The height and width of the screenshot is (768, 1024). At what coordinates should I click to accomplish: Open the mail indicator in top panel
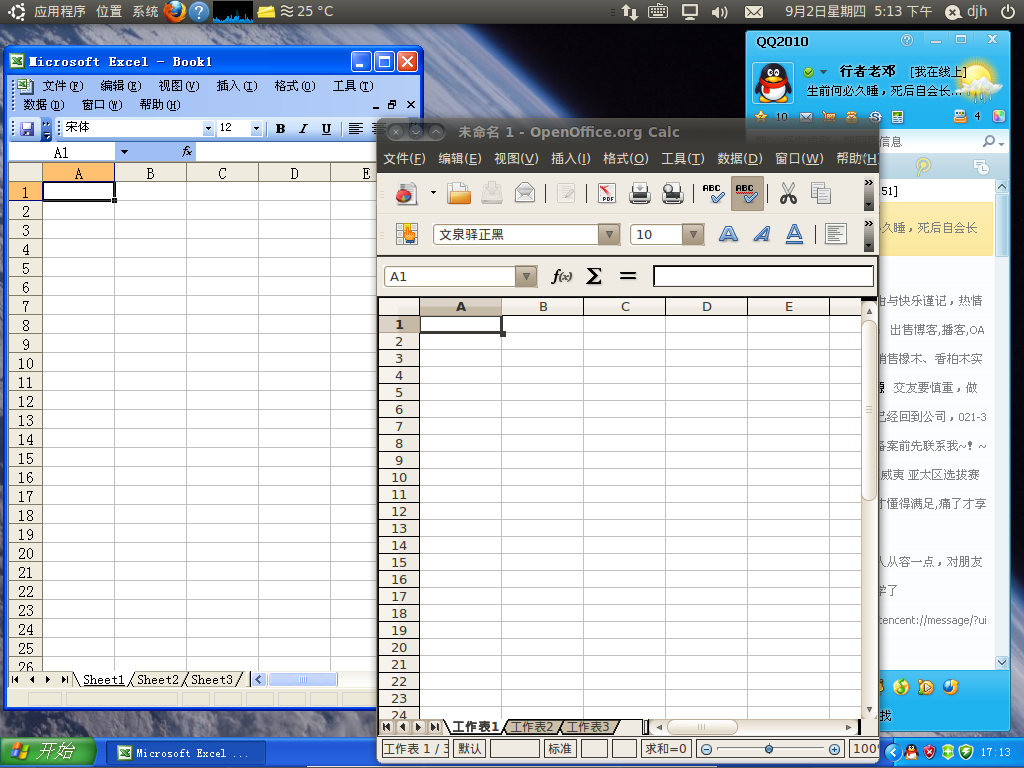point(754,12)
